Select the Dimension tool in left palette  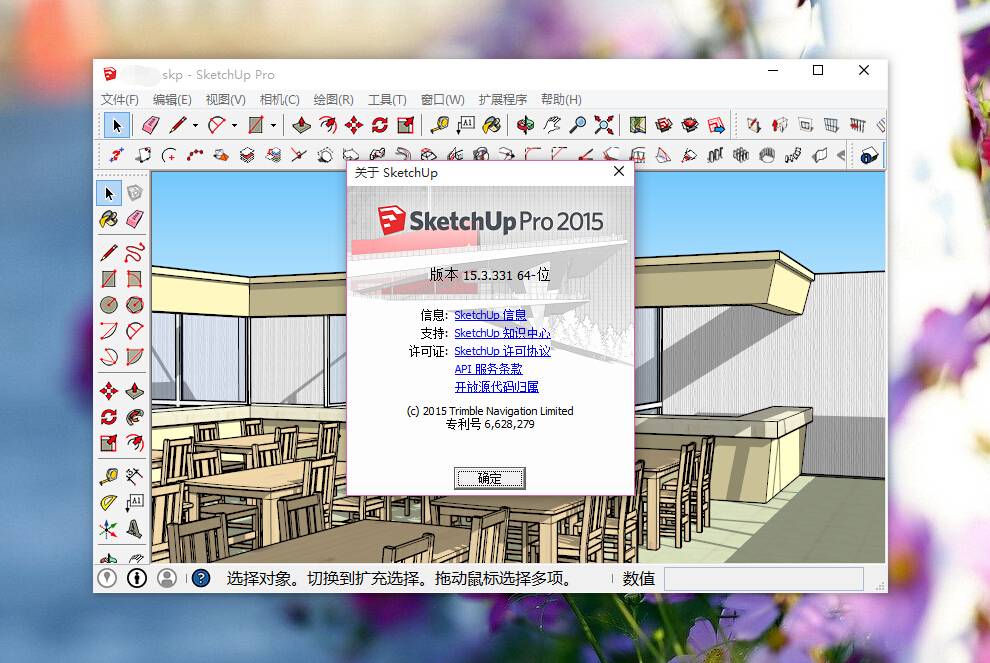pyautogui.click(x=134, y=476)
